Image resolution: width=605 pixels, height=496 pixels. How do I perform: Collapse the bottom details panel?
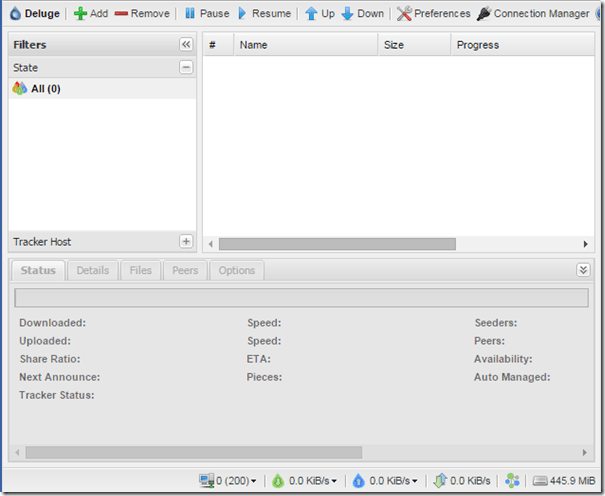[x=583, y=270]
